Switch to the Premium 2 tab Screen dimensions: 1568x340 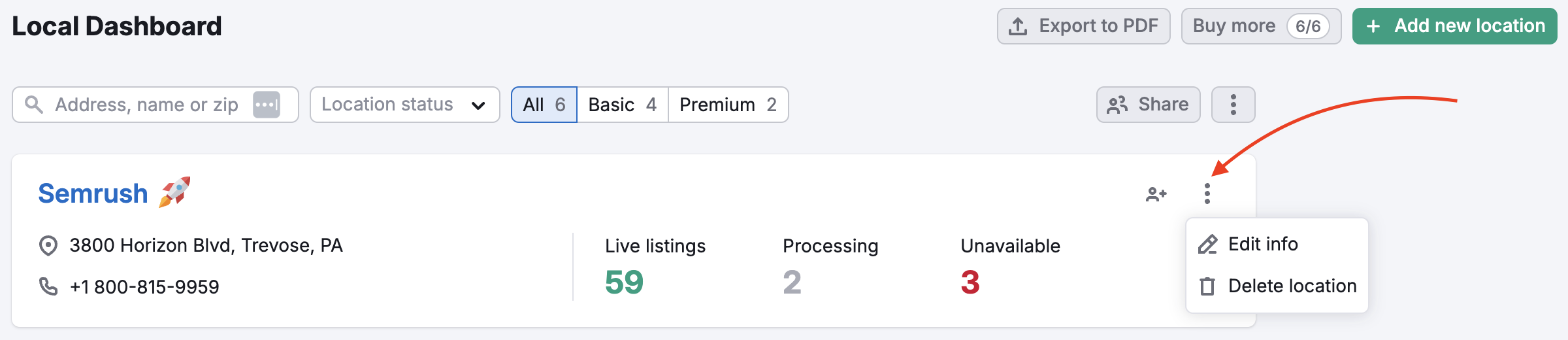point(728,105)
